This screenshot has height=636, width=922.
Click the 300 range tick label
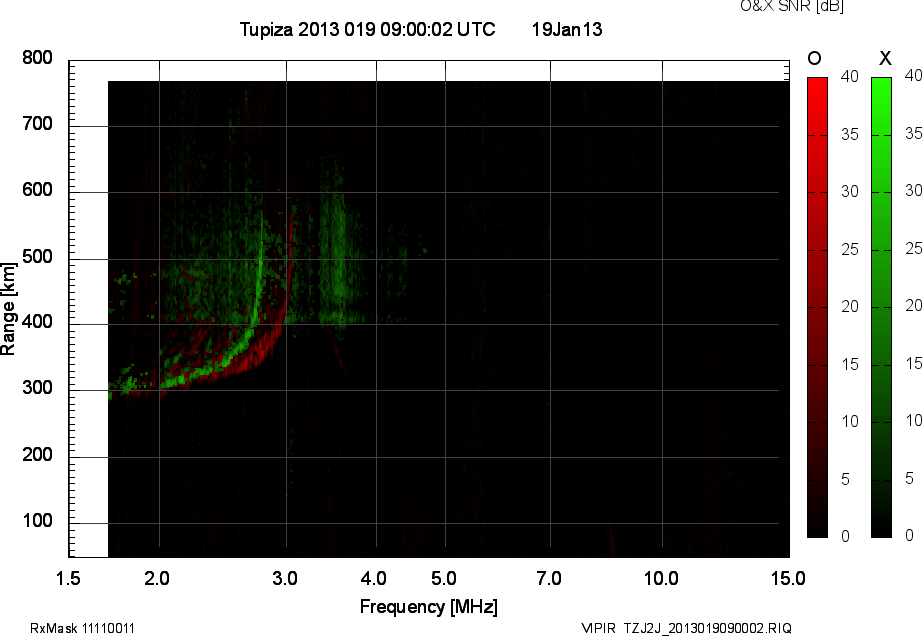point(37,388)
